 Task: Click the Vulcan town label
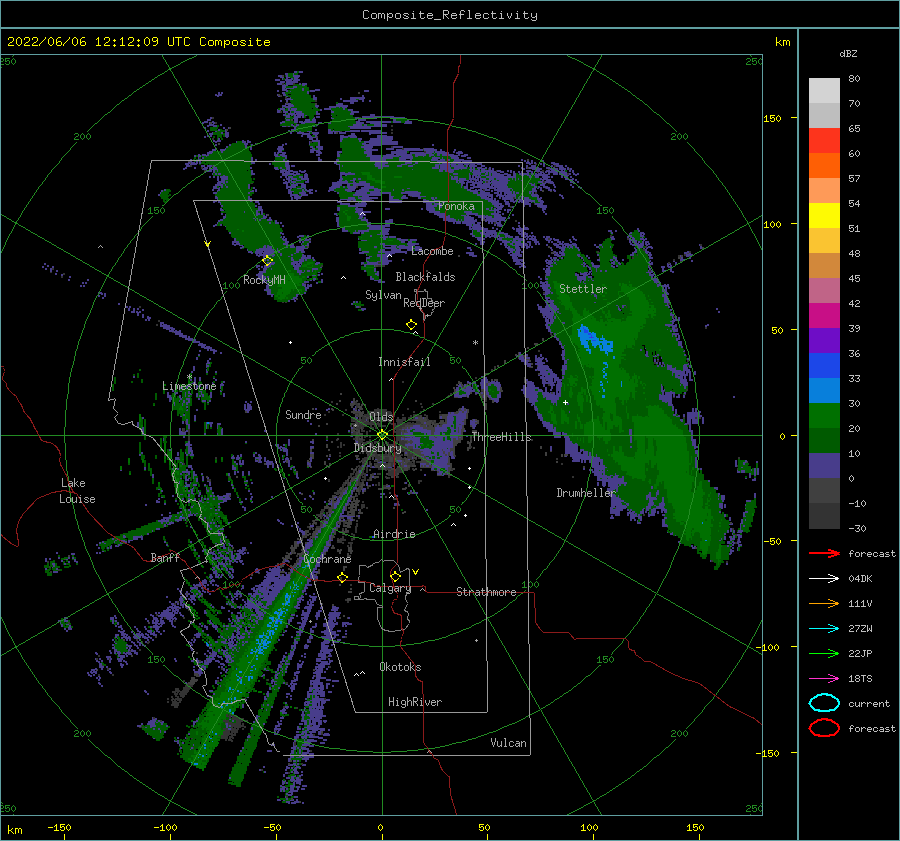pyautogui.click(x=509, y=743)
